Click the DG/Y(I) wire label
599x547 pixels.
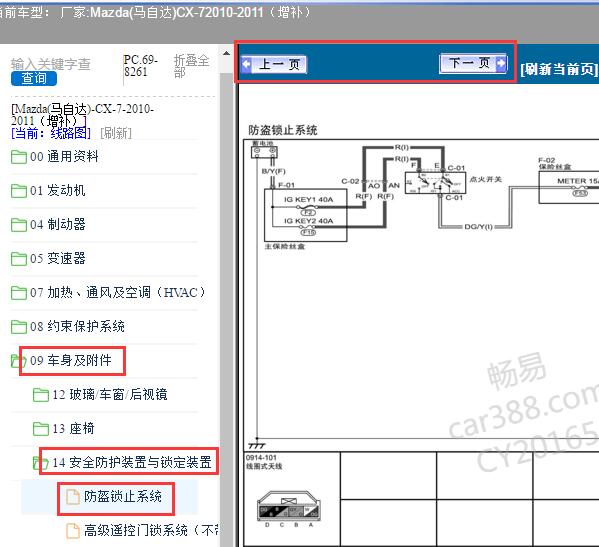(x=478, y=227)
